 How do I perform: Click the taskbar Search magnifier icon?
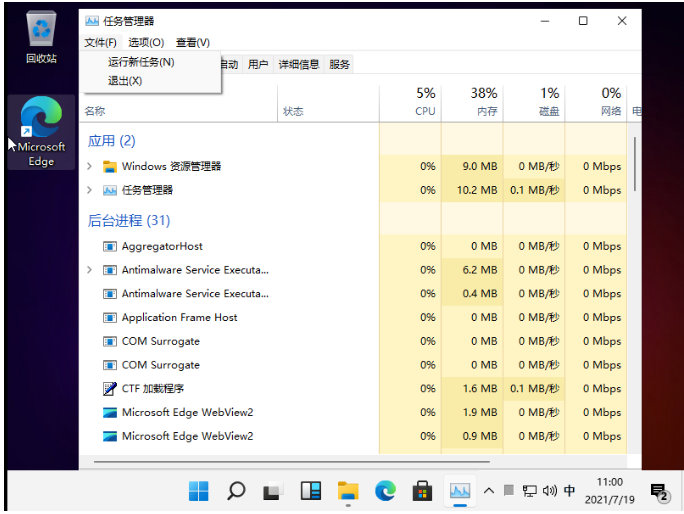[236, 491]
